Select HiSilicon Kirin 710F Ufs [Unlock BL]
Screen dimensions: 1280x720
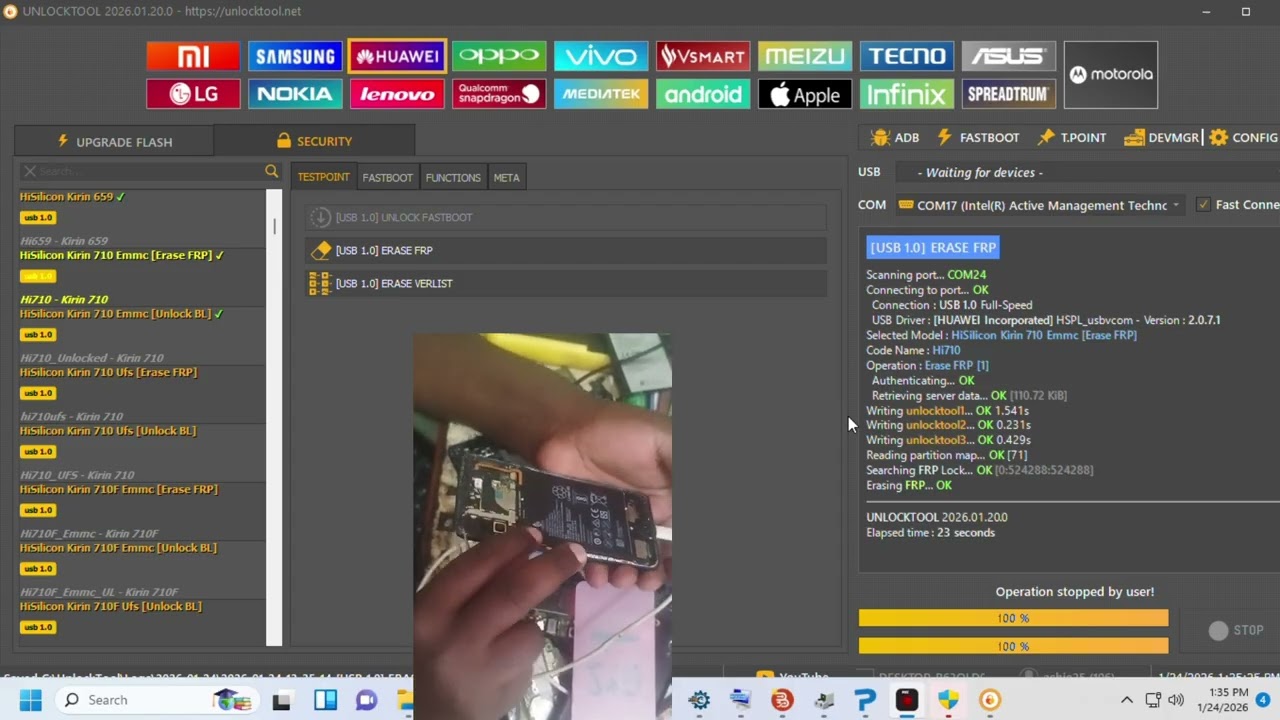click(111, 606)
